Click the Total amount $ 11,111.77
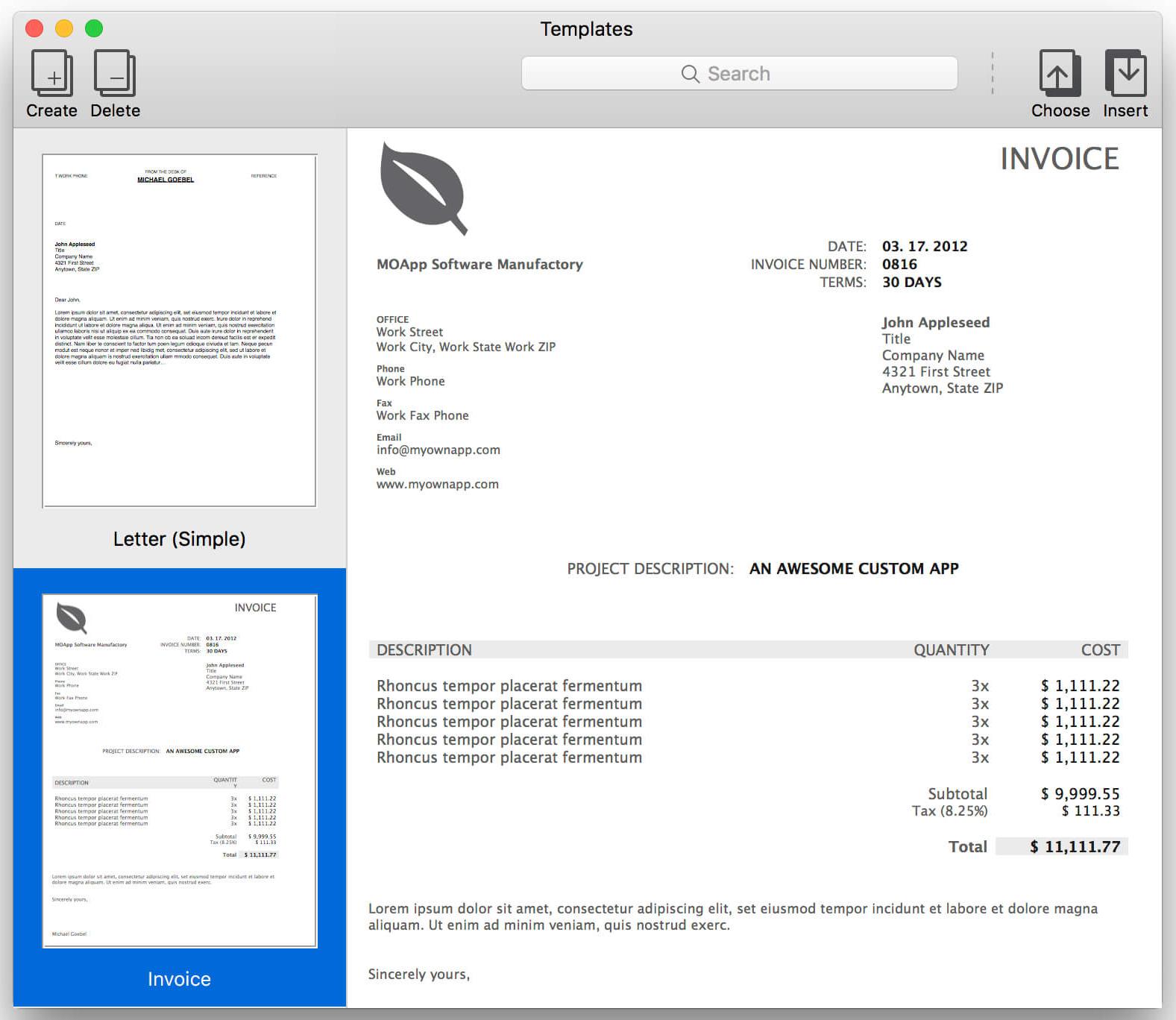 pos(1075,846)
